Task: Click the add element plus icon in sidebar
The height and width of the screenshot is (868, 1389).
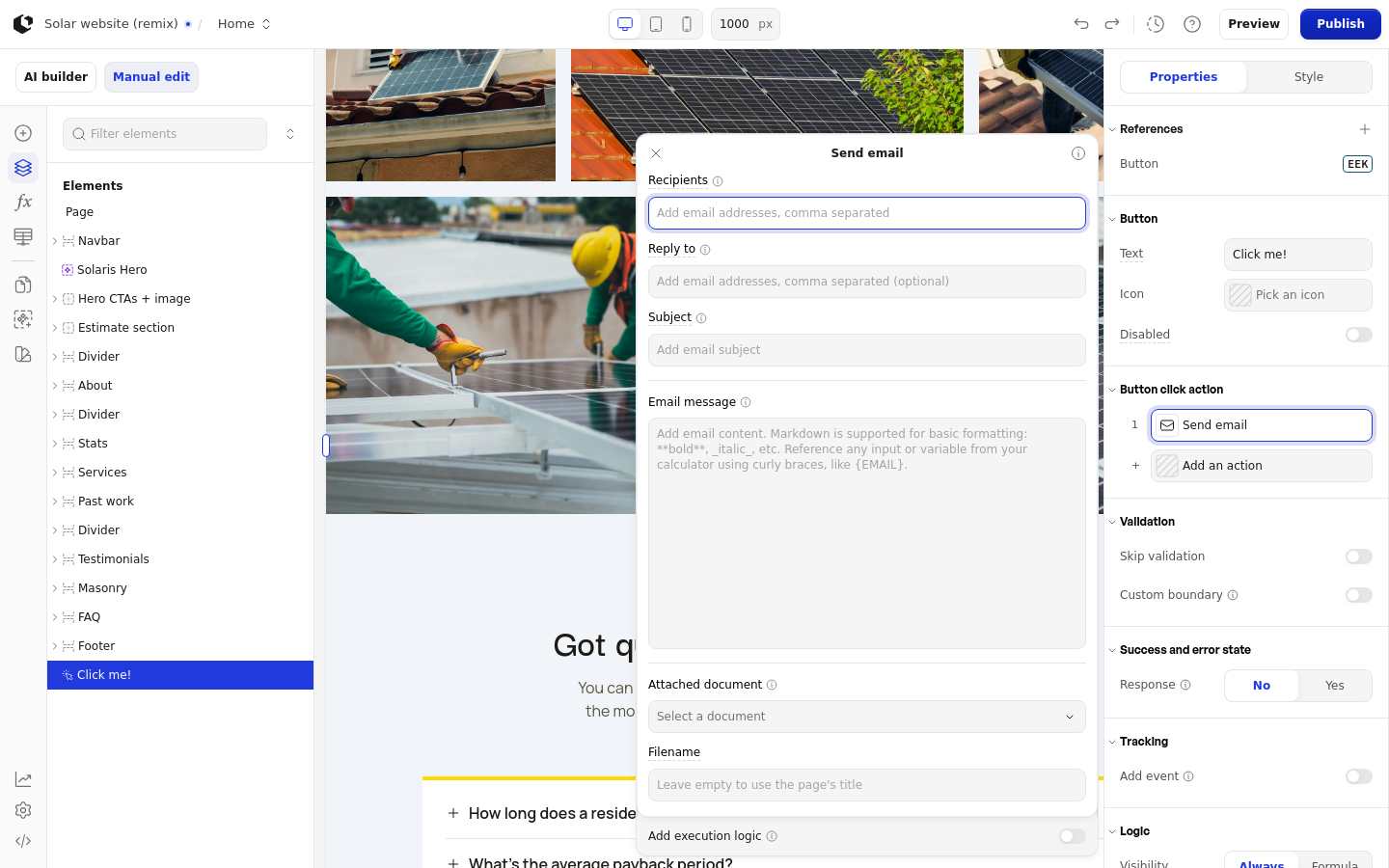Action: click(x=23, y=133)
